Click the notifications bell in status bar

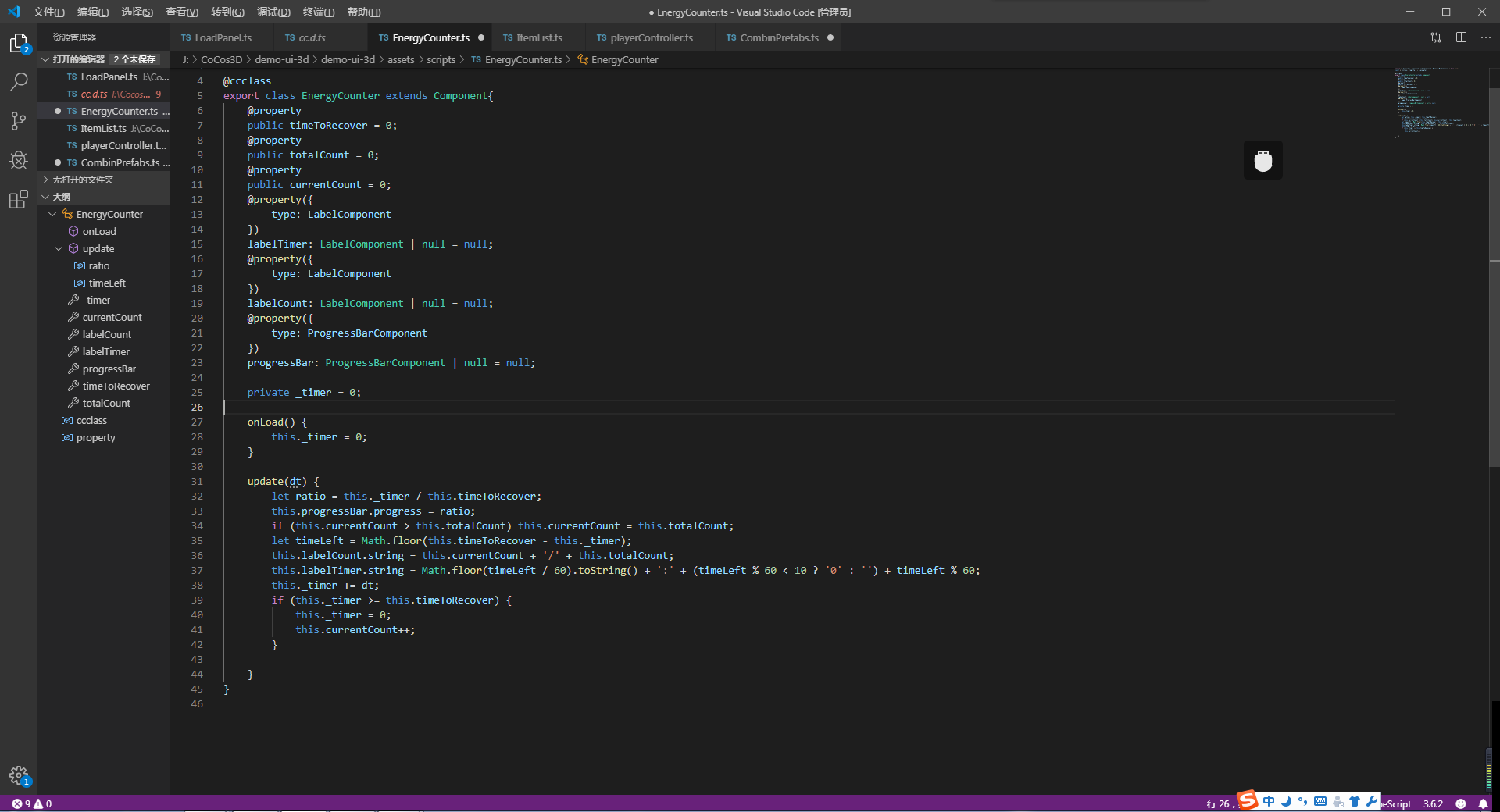1483,803
